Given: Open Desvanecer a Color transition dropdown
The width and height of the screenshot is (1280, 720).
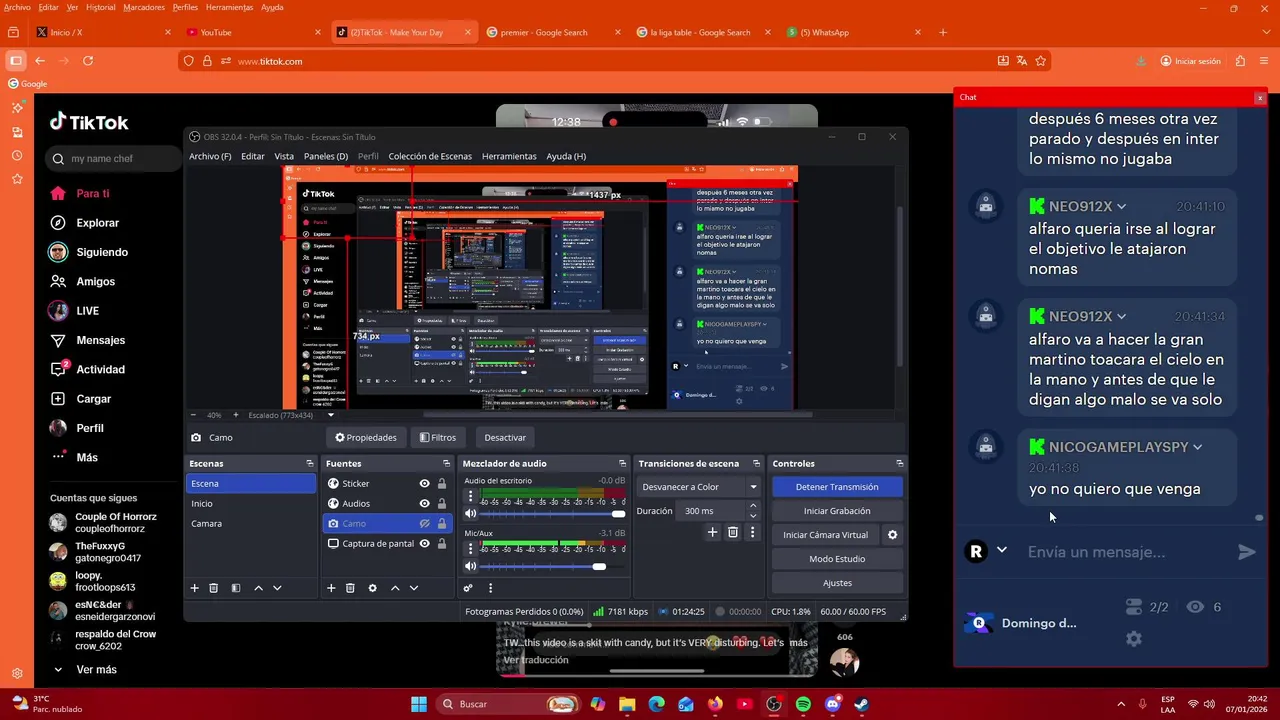Looking at the screenshot, I should click(699, 487).
